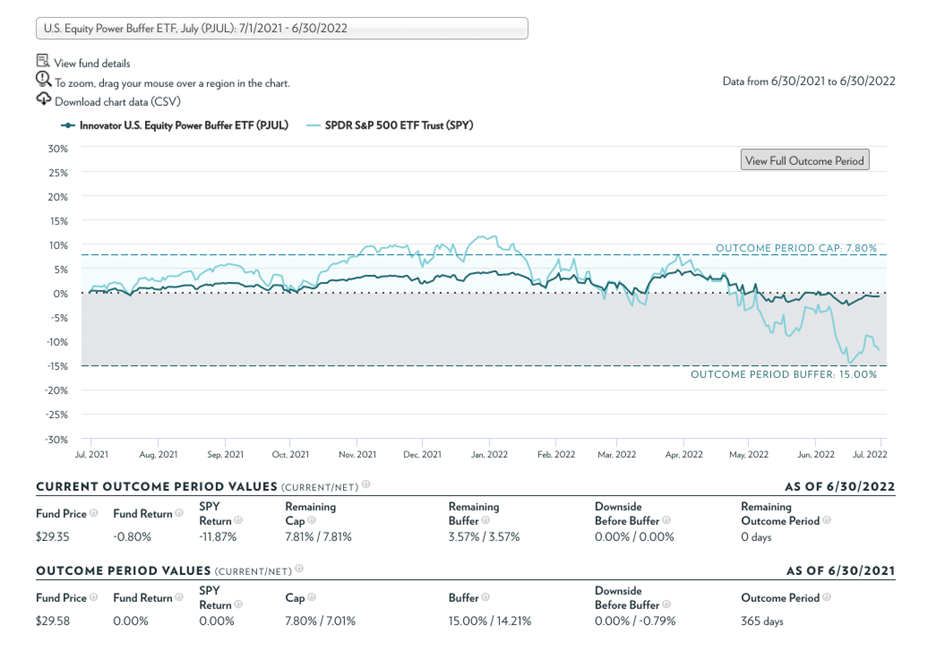Click info icon beside Cap label

pyautogui.click(x=312, y=597)
